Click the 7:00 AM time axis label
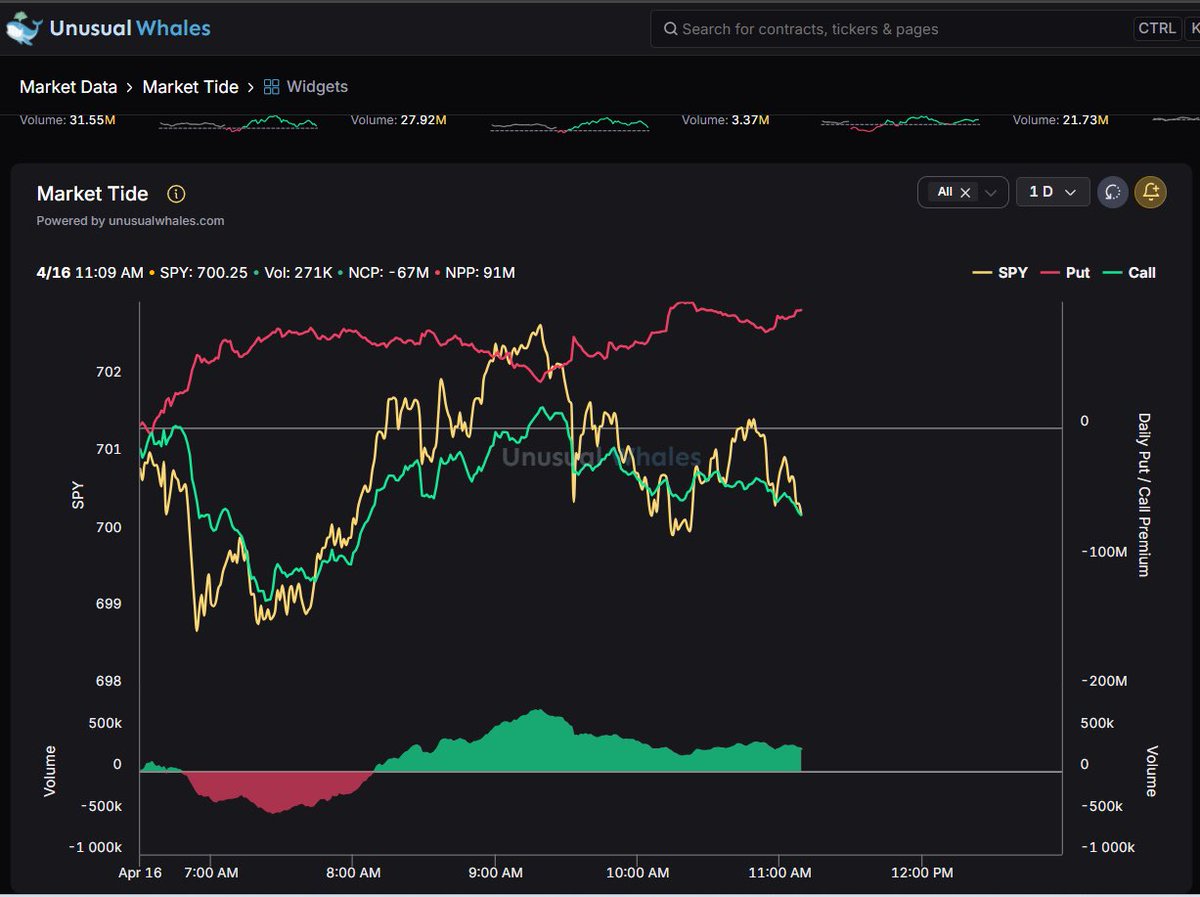 pos(211,872)
